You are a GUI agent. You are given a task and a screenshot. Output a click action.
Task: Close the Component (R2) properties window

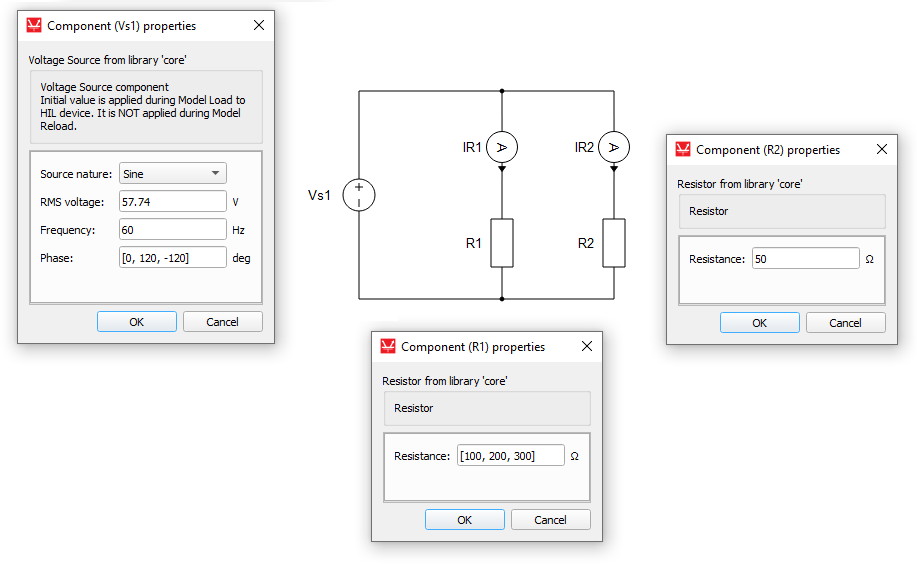point(881,150)
